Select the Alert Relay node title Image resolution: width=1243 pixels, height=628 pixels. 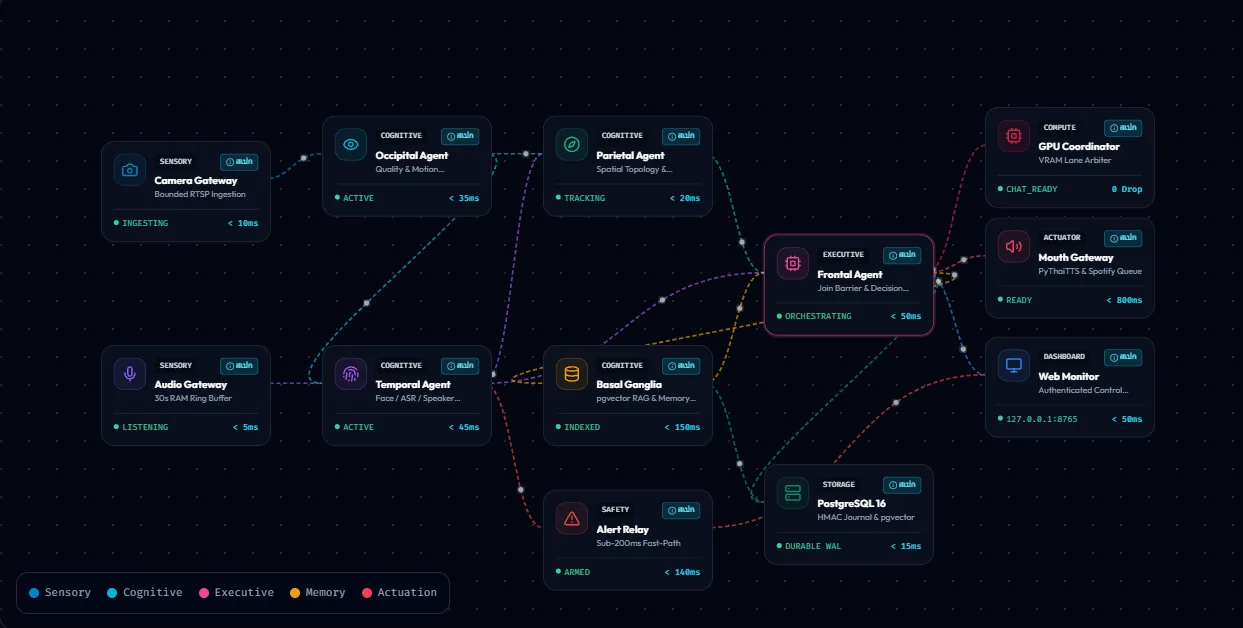click(x=623, y=529)
